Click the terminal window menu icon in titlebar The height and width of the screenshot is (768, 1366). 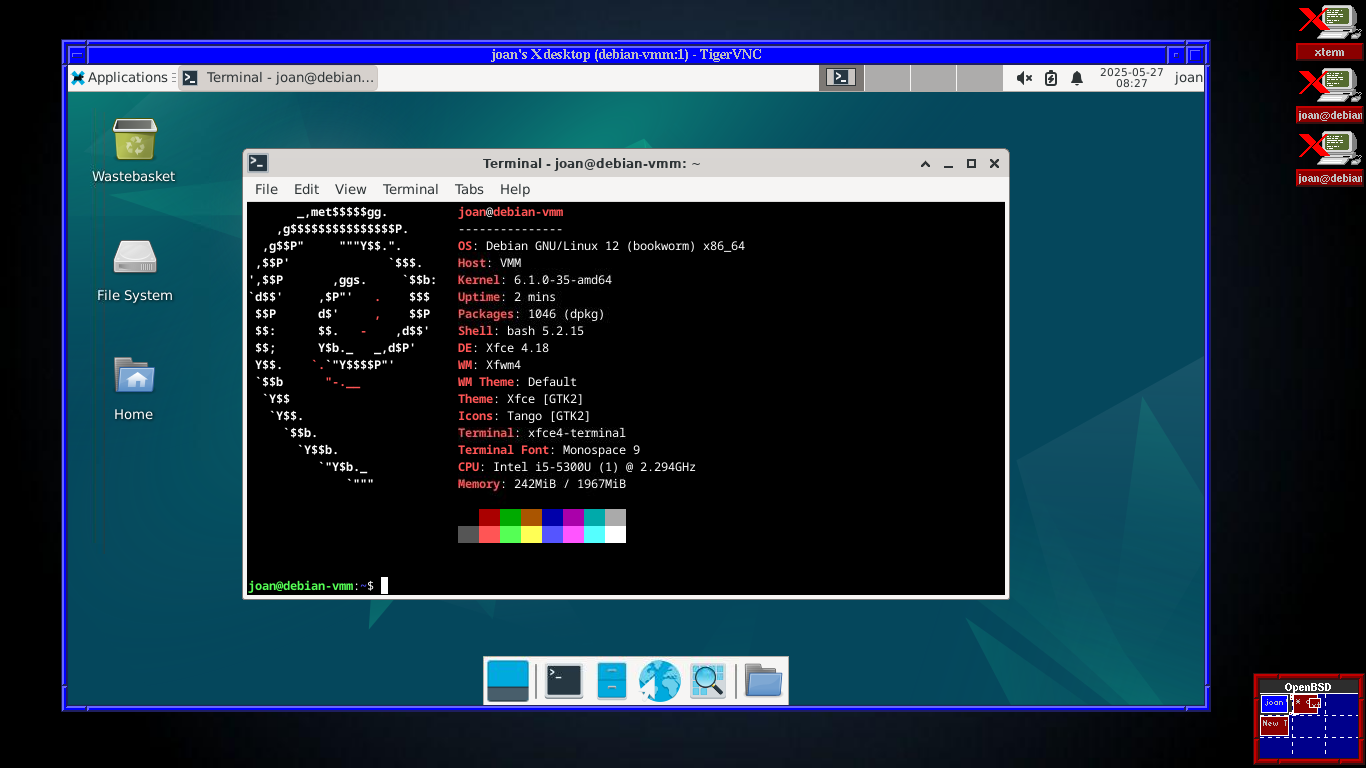258,163
